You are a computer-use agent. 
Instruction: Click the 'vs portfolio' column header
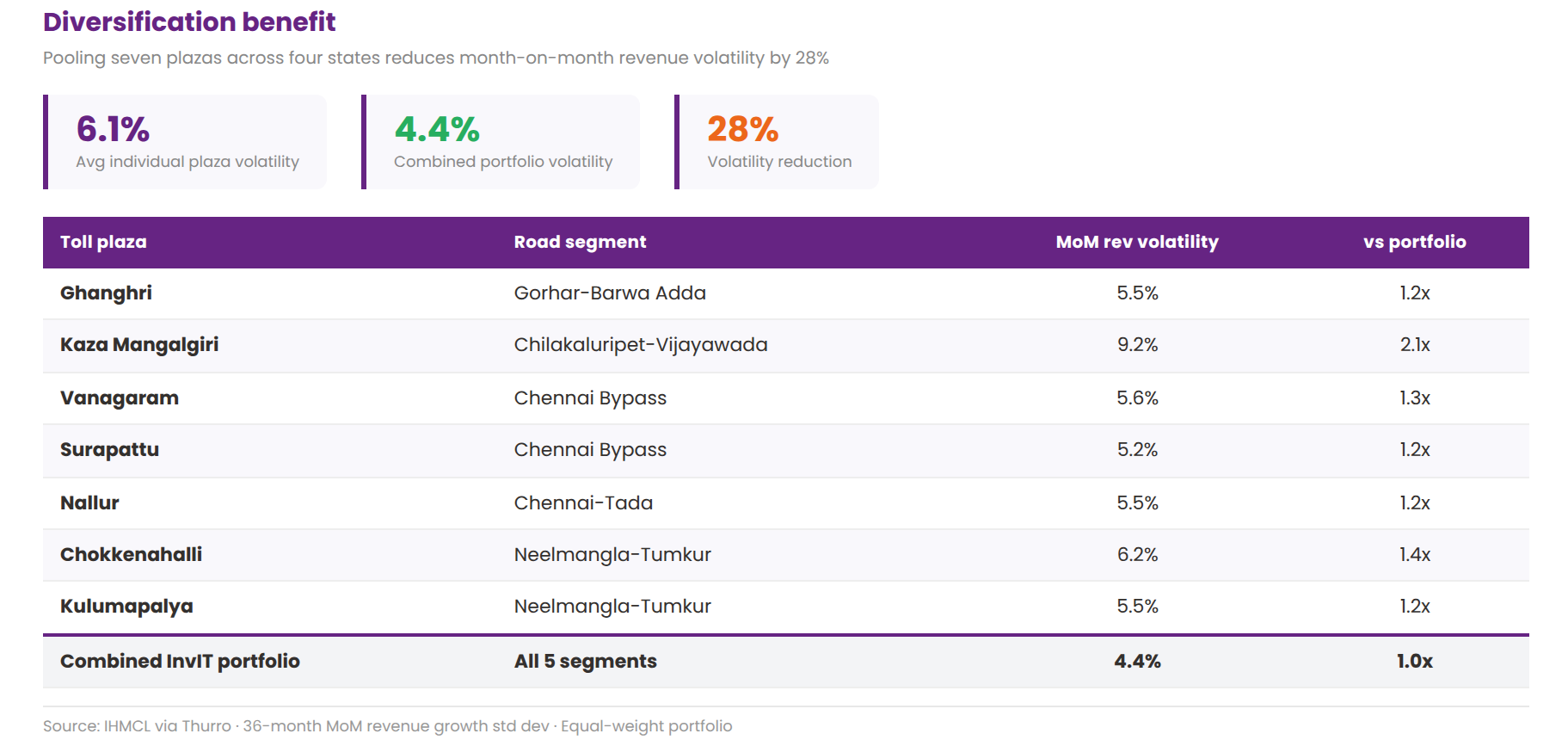pyautogui.click(x=1414, y=242)
